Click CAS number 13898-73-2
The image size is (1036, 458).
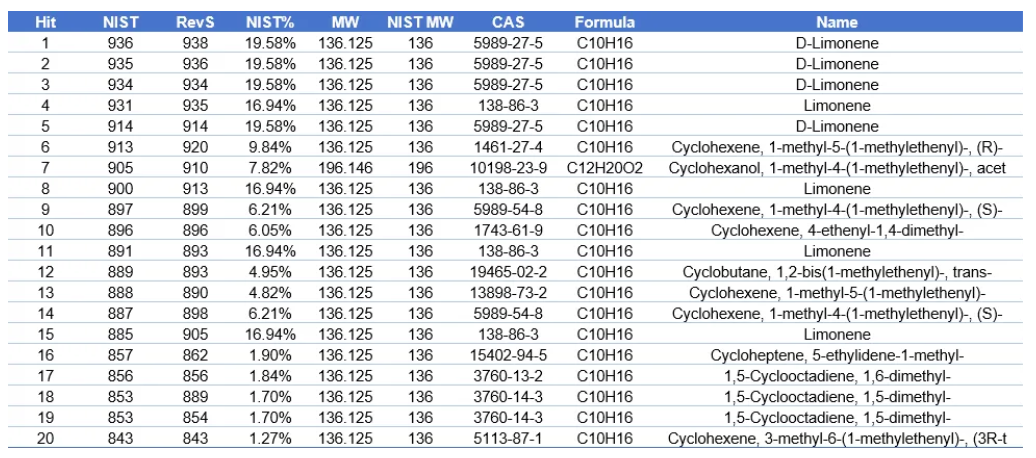508,293
